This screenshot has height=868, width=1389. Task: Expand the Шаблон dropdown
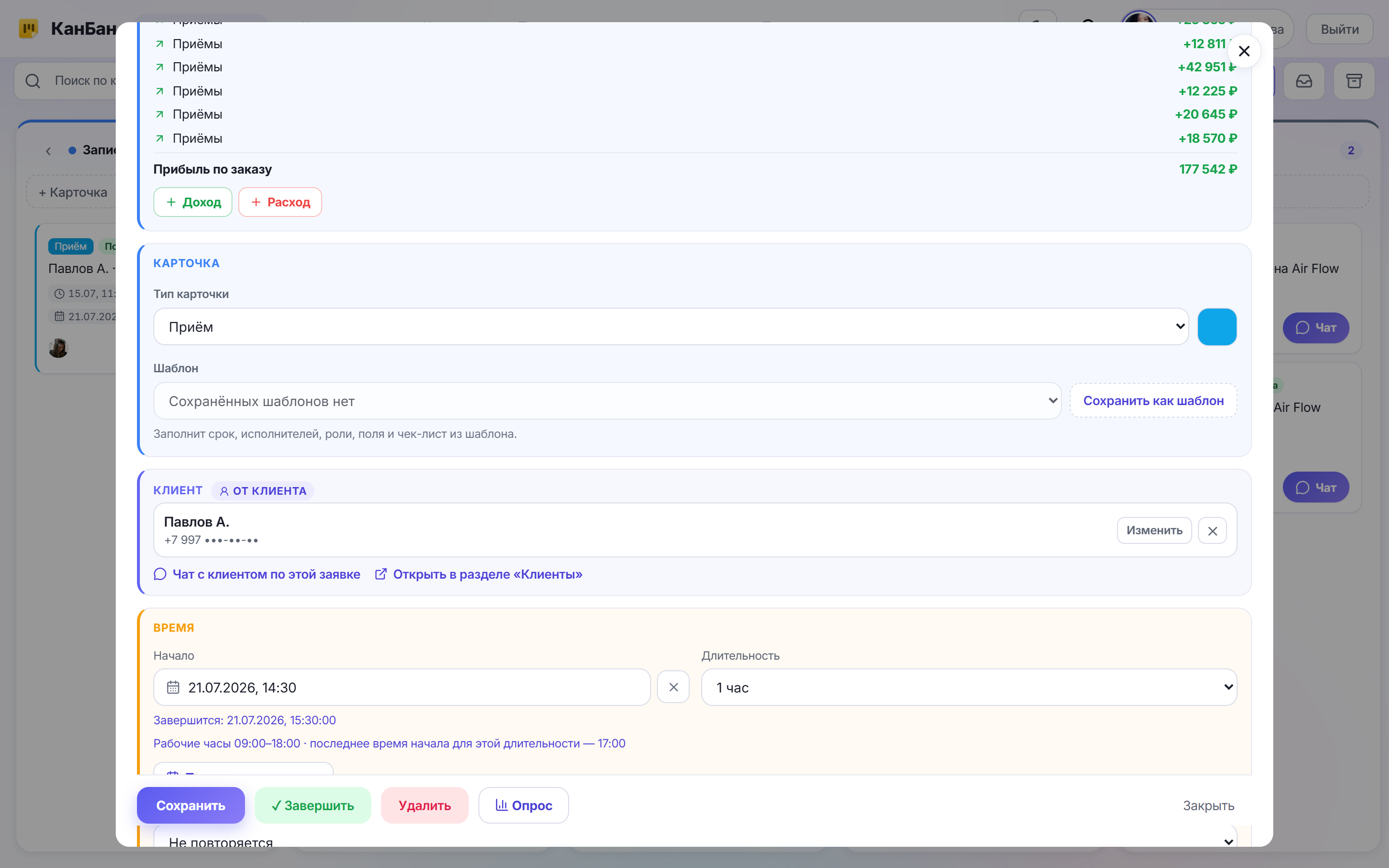607,401
